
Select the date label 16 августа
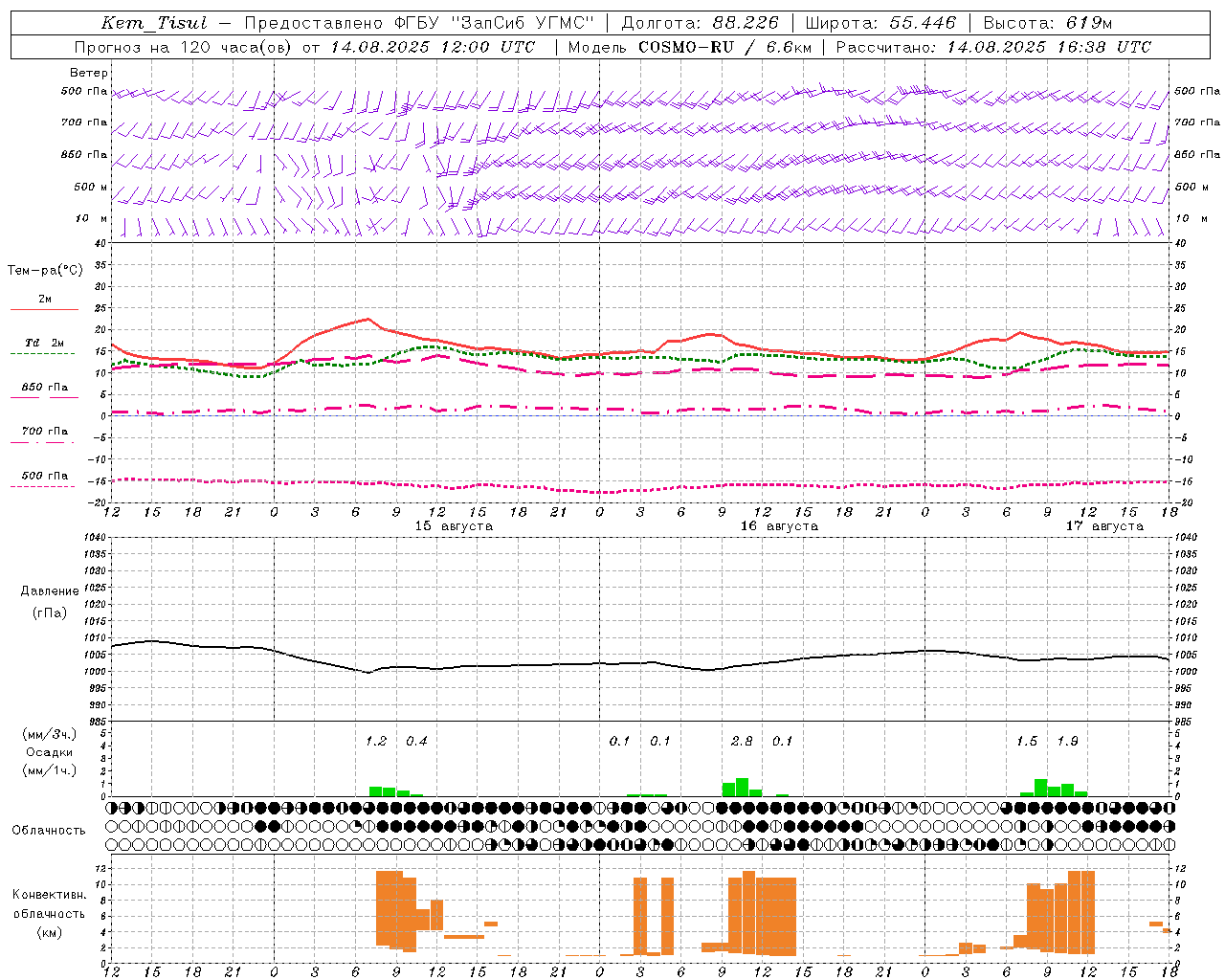pos(779,526)
